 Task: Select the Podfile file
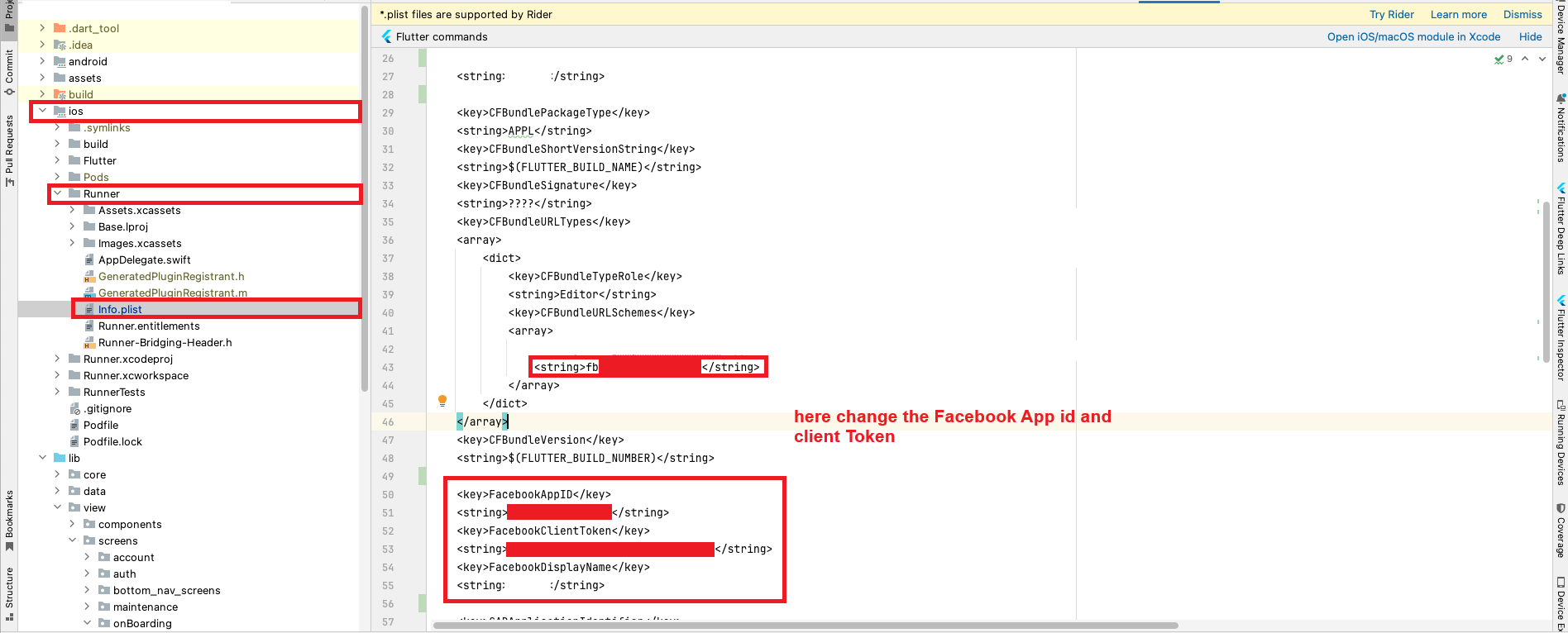click(101, 425)
